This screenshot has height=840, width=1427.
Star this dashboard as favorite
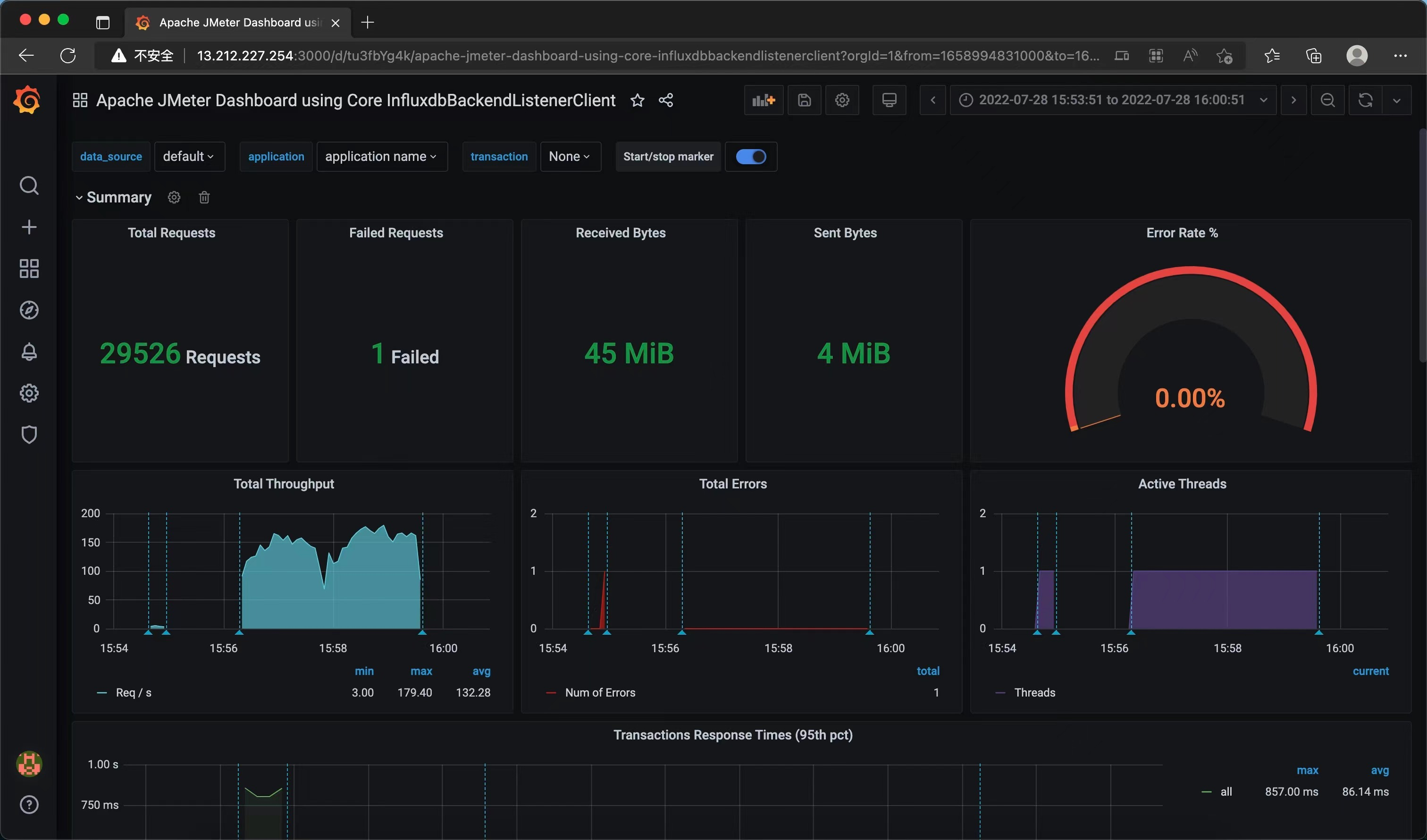pyautogui.click(x=638, y=100)
